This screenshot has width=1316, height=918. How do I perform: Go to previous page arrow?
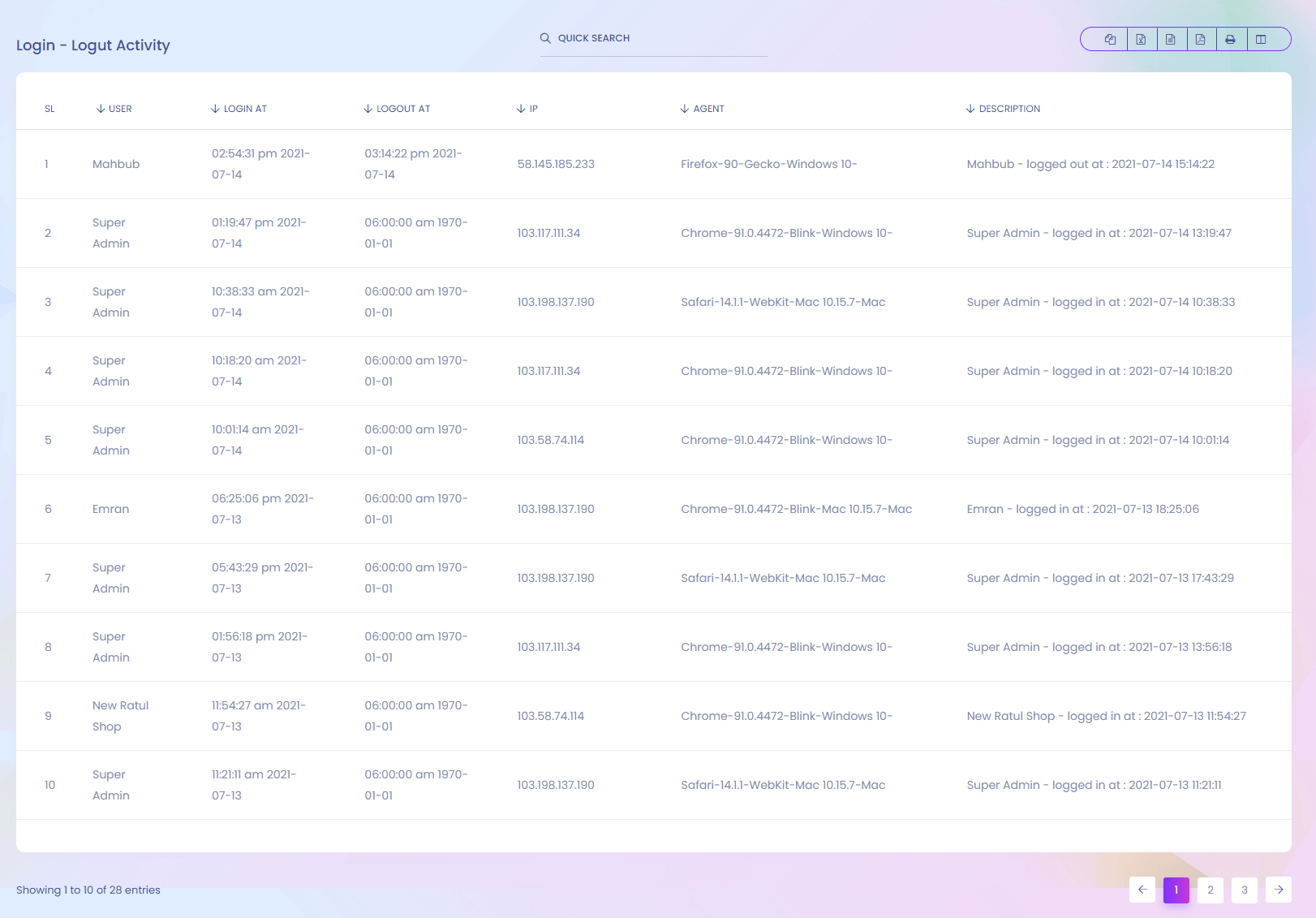point(1142,890)
